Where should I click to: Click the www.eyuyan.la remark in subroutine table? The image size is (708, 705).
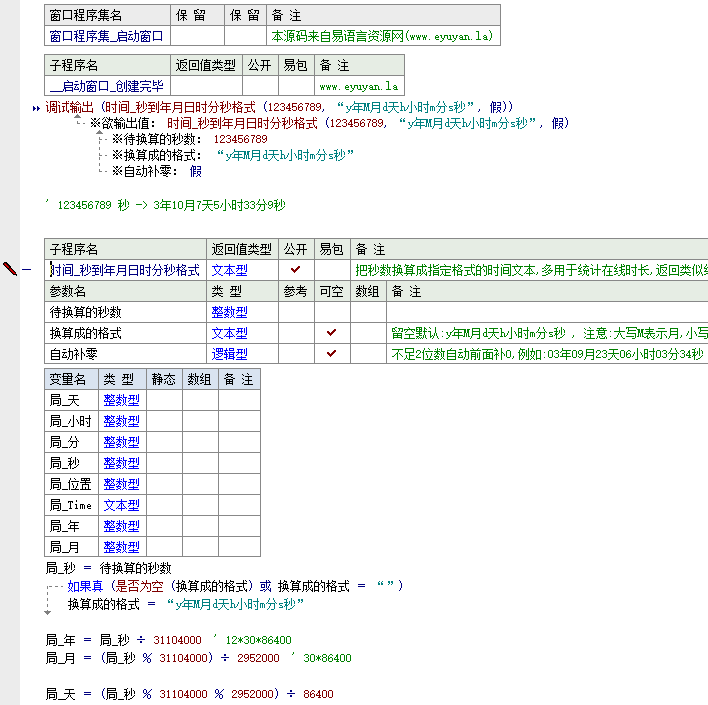point(359,86)
